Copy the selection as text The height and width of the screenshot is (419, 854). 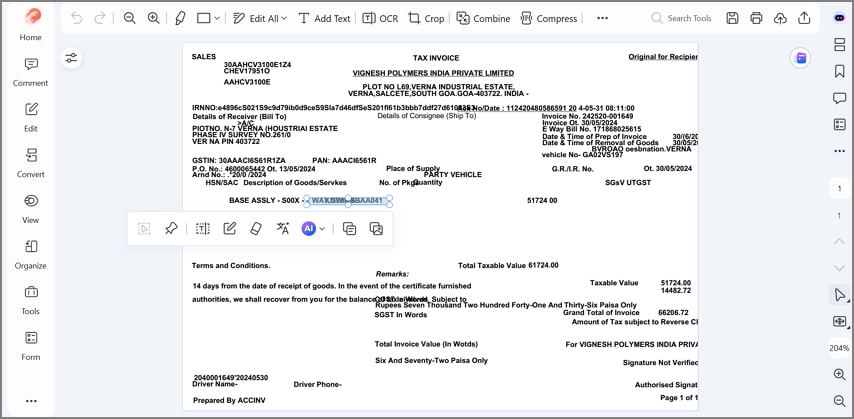pos(349,229)
